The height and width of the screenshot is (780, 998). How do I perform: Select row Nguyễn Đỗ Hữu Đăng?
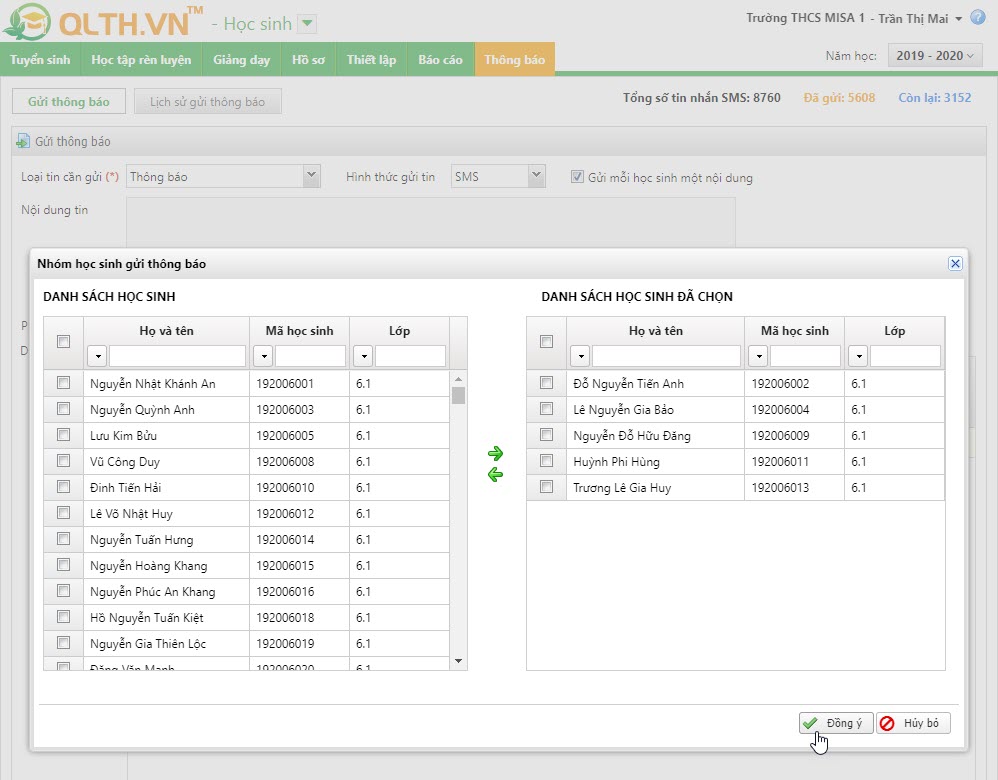tap(735, 436)
